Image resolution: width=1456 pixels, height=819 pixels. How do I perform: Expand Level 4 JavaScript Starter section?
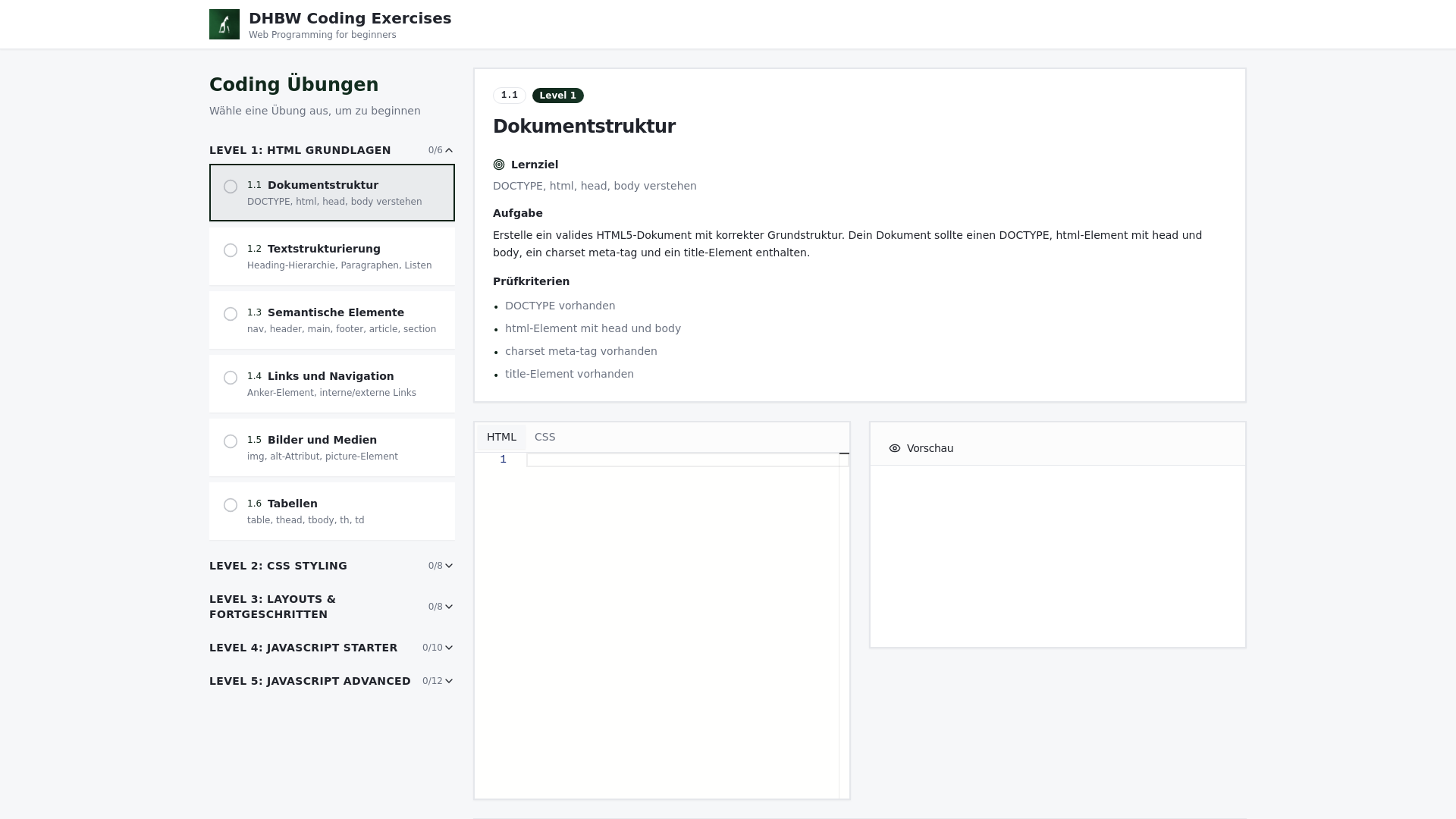(x=332, y=648)
